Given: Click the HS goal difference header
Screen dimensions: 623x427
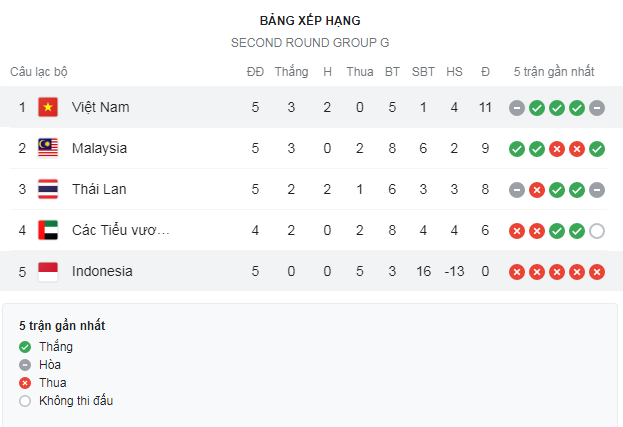Looking at the screenshot, I should point(454,72).
